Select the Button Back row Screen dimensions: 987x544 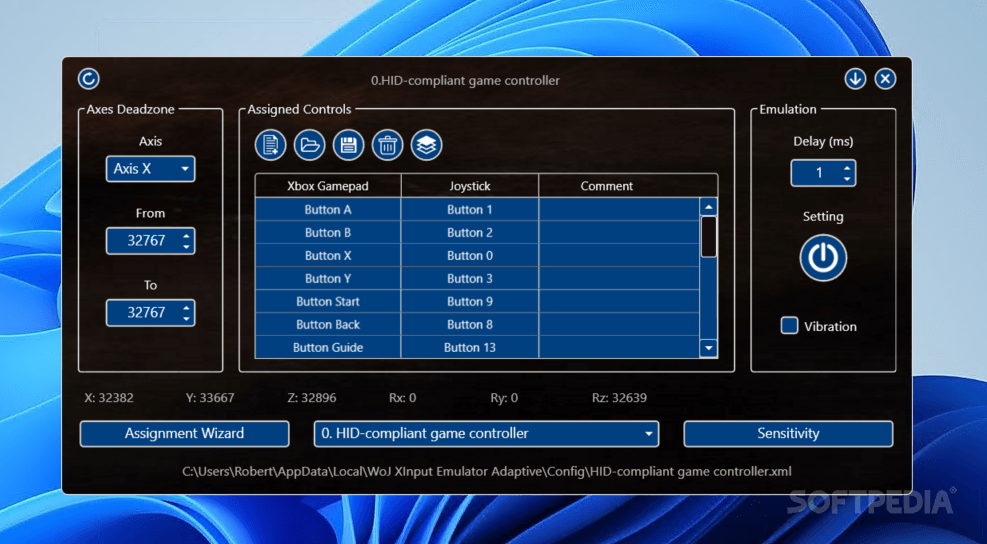477,324
